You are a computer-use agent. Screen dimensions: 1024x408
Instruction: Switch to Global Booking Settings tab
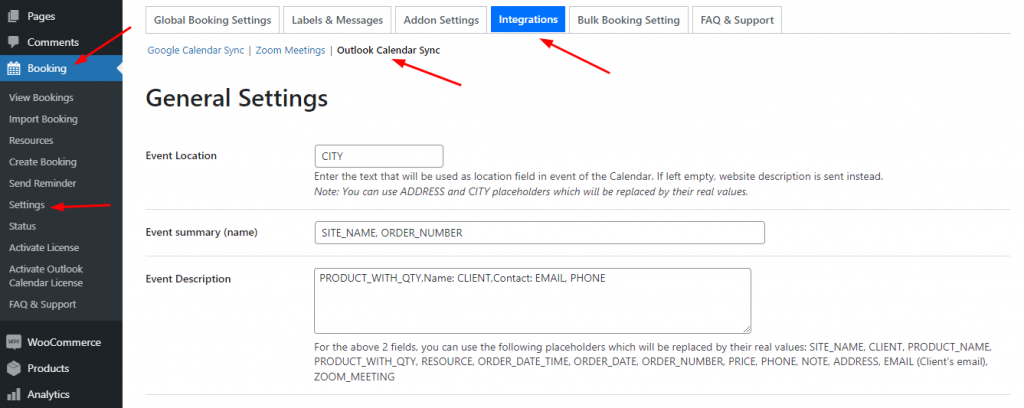(212, 20)
